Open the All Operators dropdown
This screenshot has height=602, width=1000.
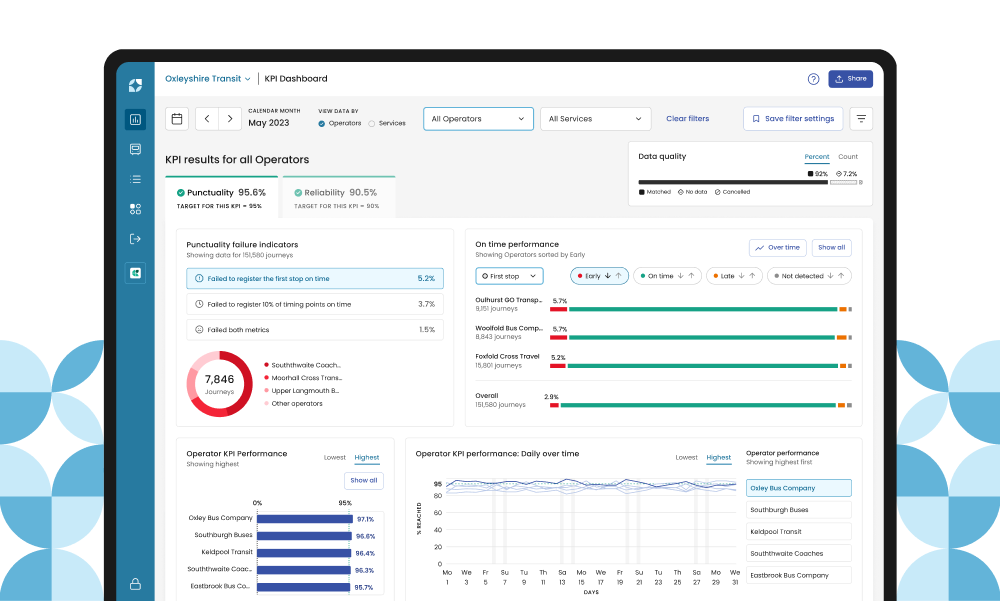(478, 119)
